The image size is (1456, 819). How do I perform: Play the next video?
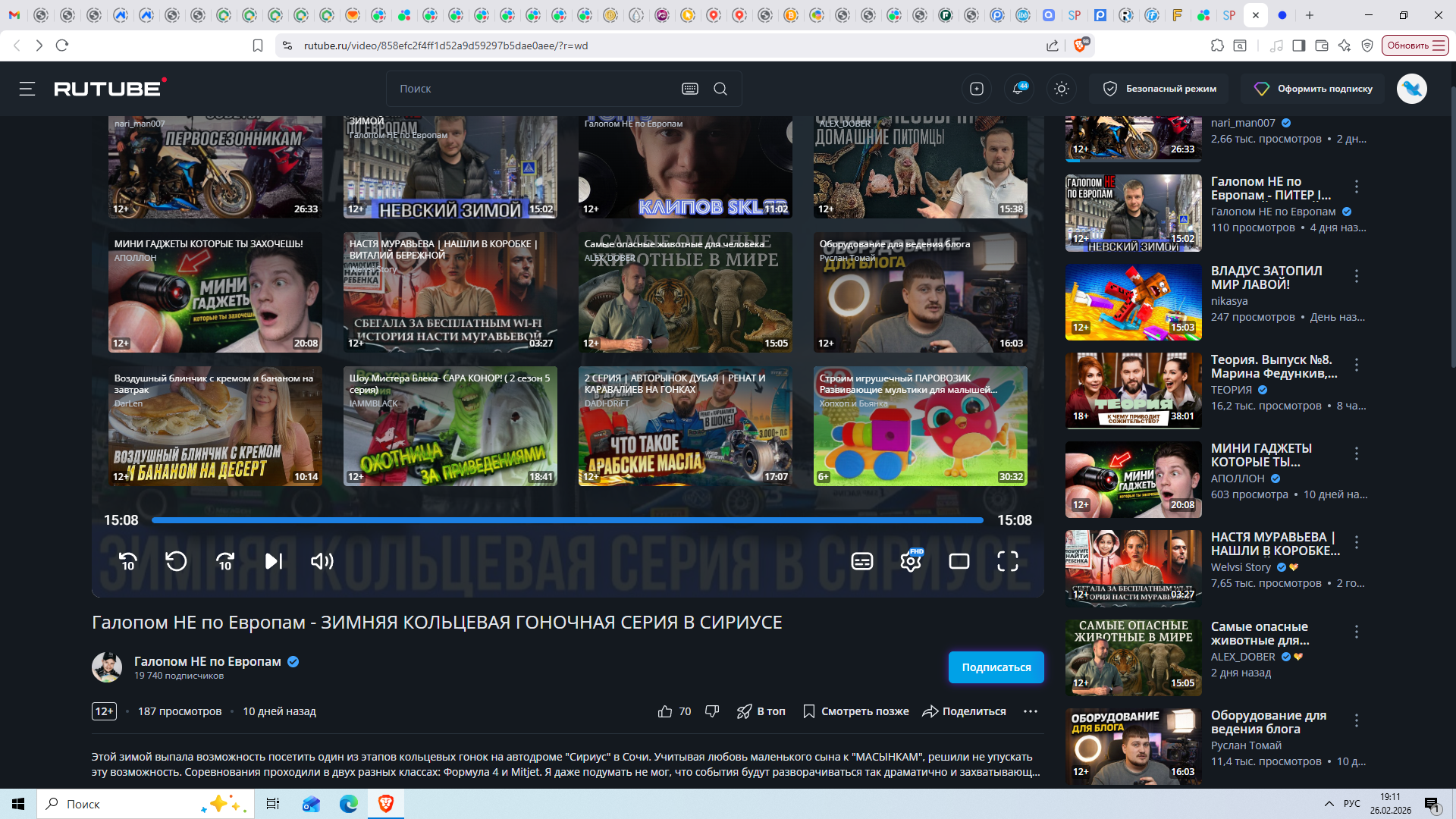tap(274, 561)
